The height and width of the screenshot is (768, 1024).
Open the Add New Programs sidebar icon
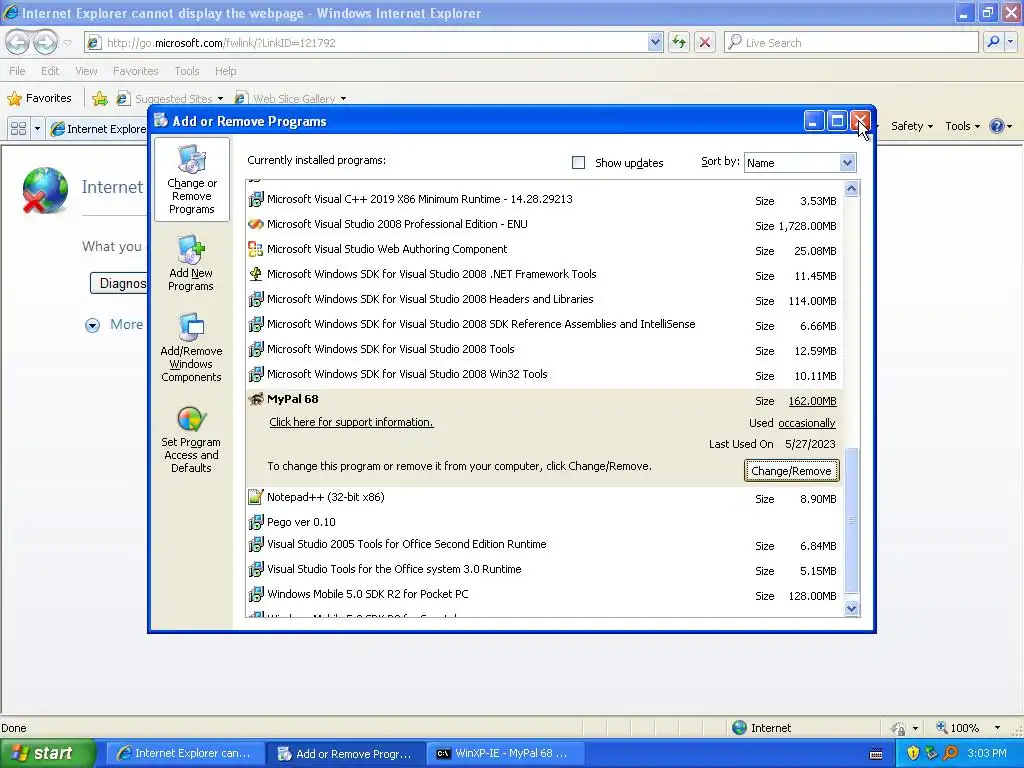(x=191, y=249)
